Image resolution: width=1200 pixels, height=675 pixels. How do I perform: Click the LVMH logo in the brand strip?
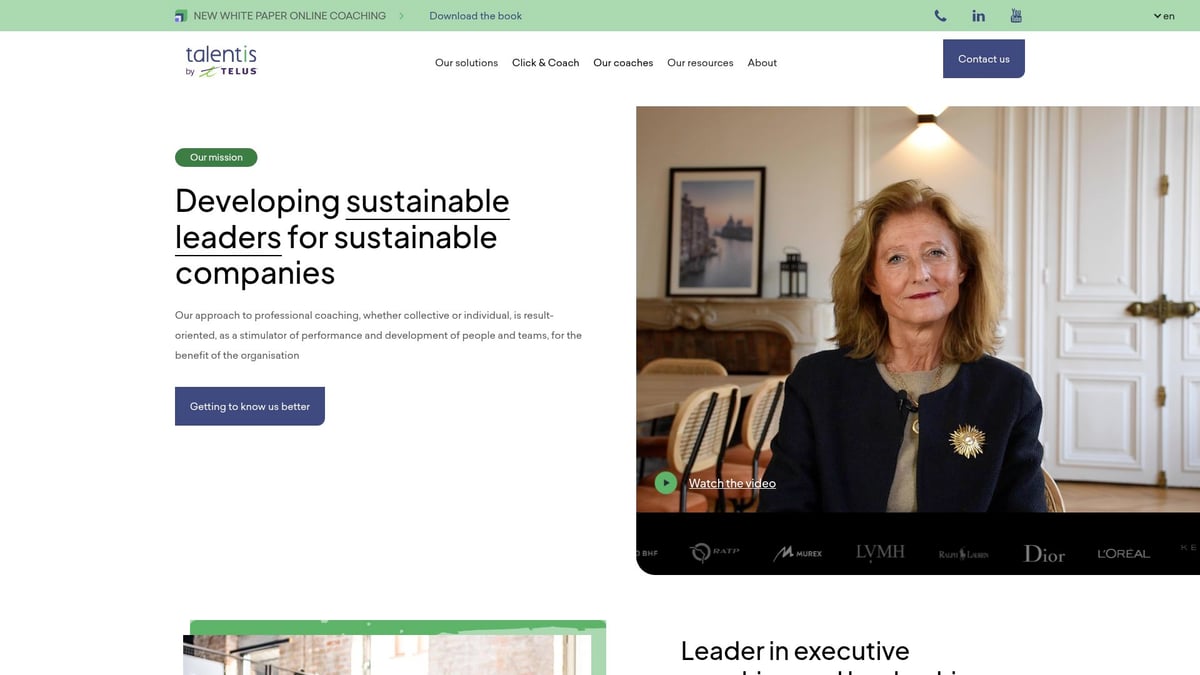coord(879,551)
